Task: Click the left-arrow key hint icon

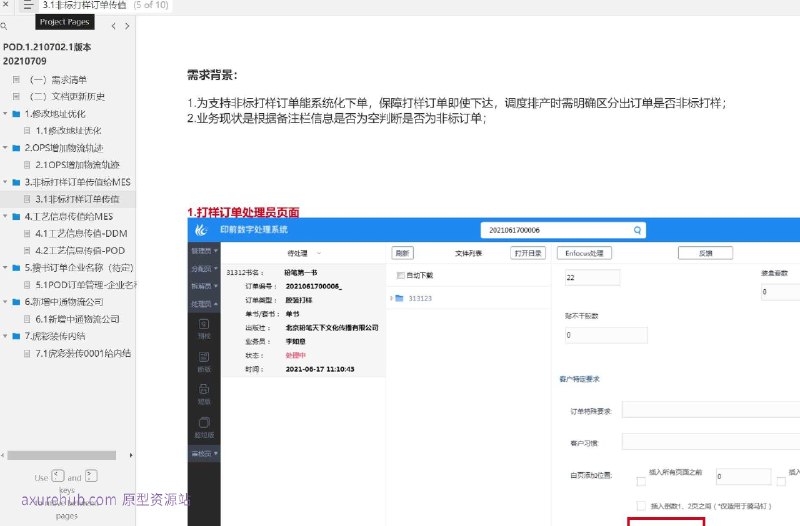Action: 58,476
